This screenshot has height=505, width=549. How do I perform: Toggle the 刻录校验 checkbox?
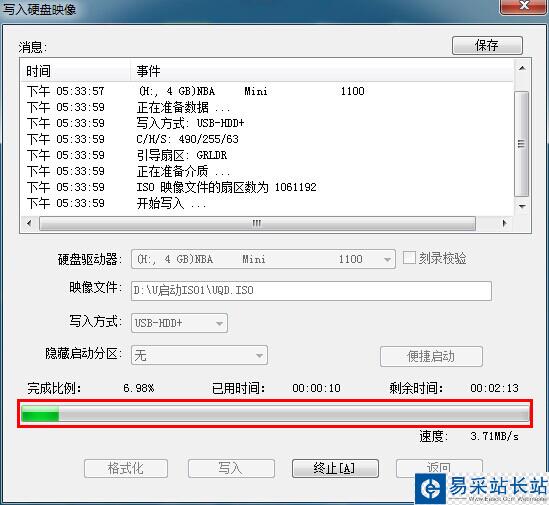coord(409,258)
